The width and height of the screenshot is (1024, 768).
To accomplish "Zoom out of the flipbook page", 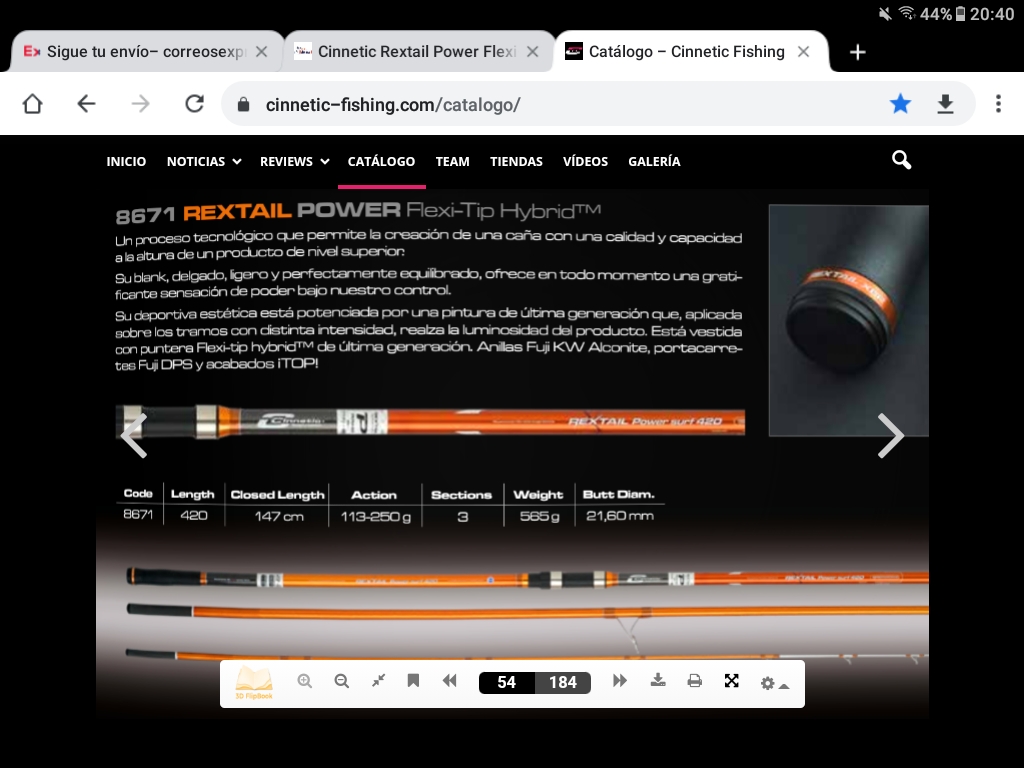I will (341, 681).
